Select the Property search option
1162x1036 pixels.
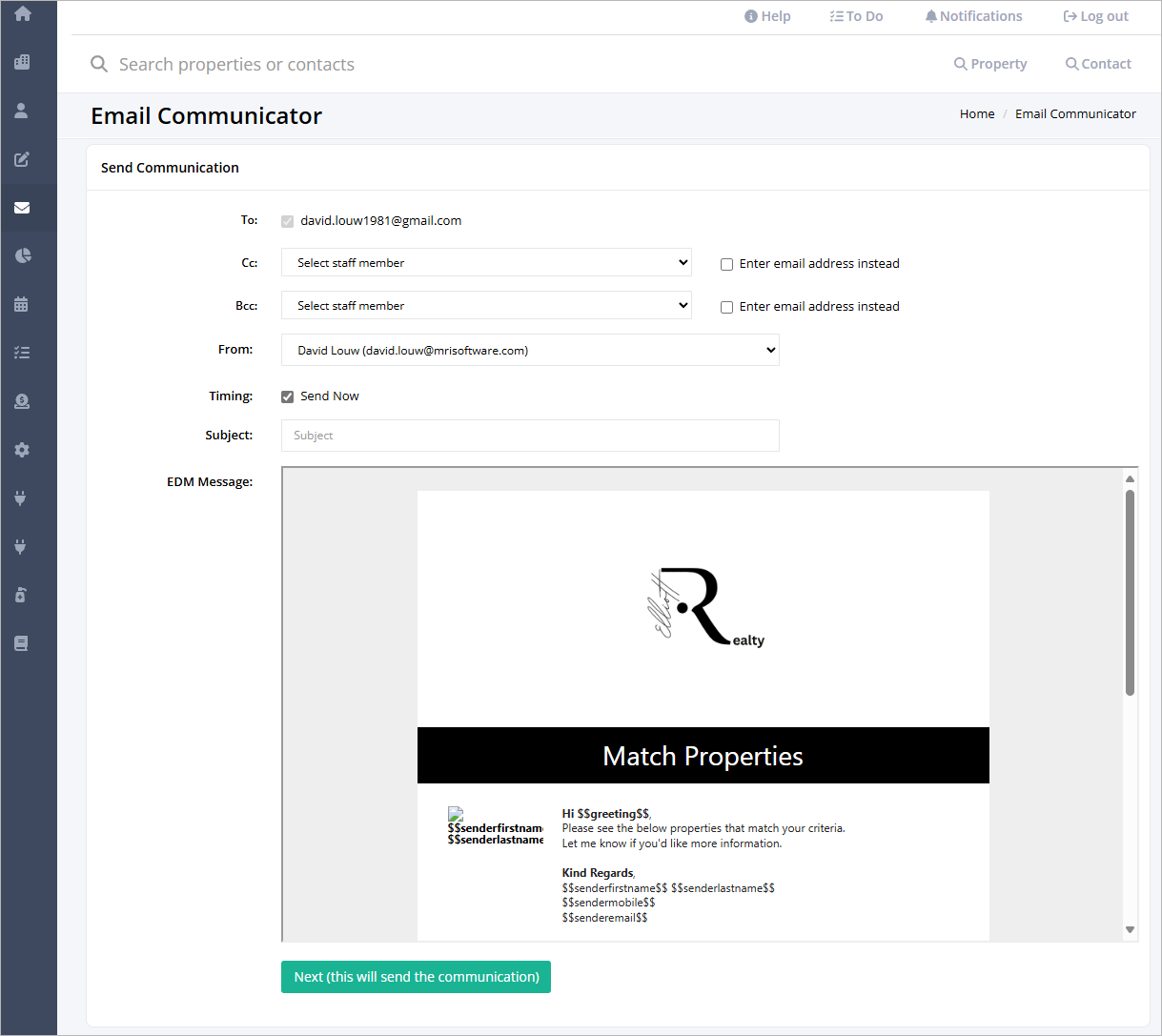[x=990, y=64]
